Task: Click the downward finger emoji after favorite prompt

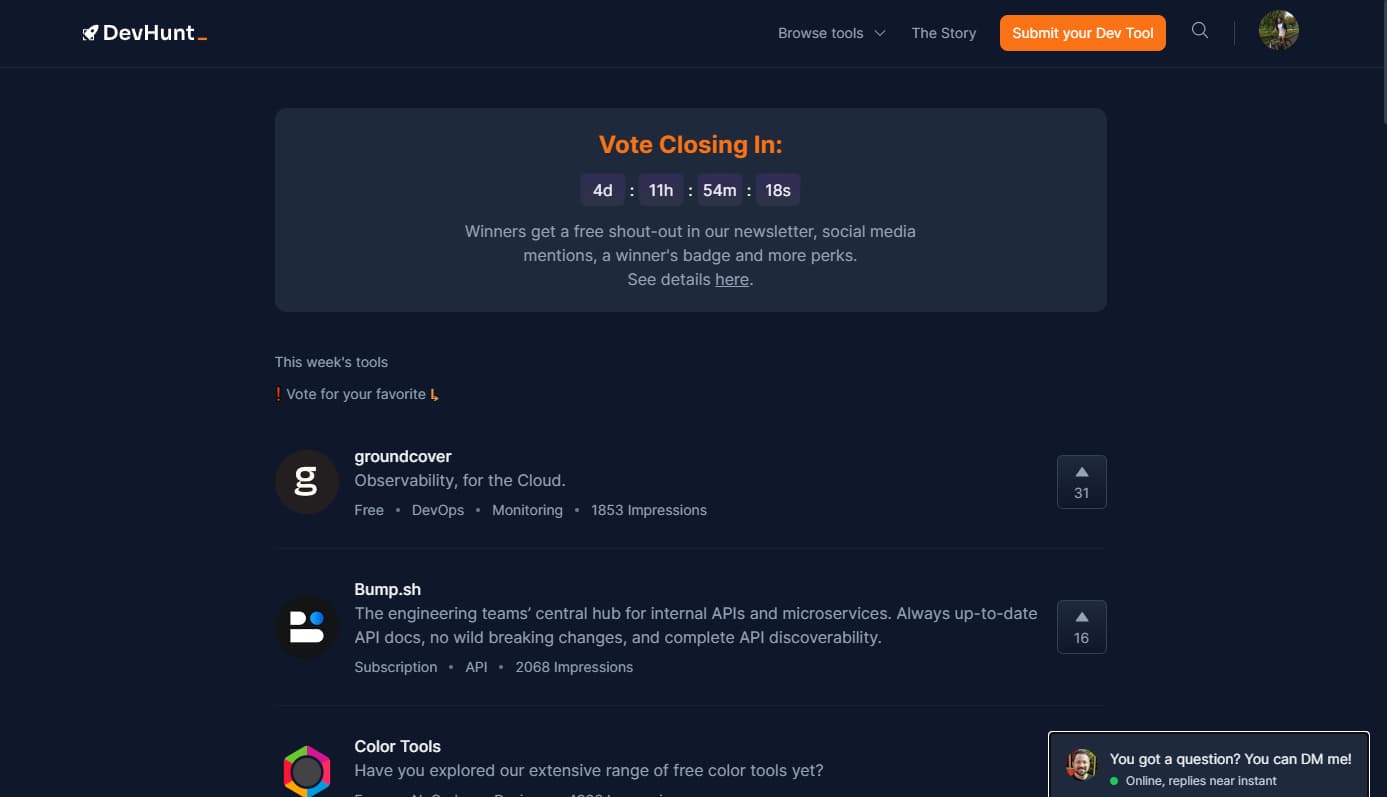Action: [x=434, y=394]
